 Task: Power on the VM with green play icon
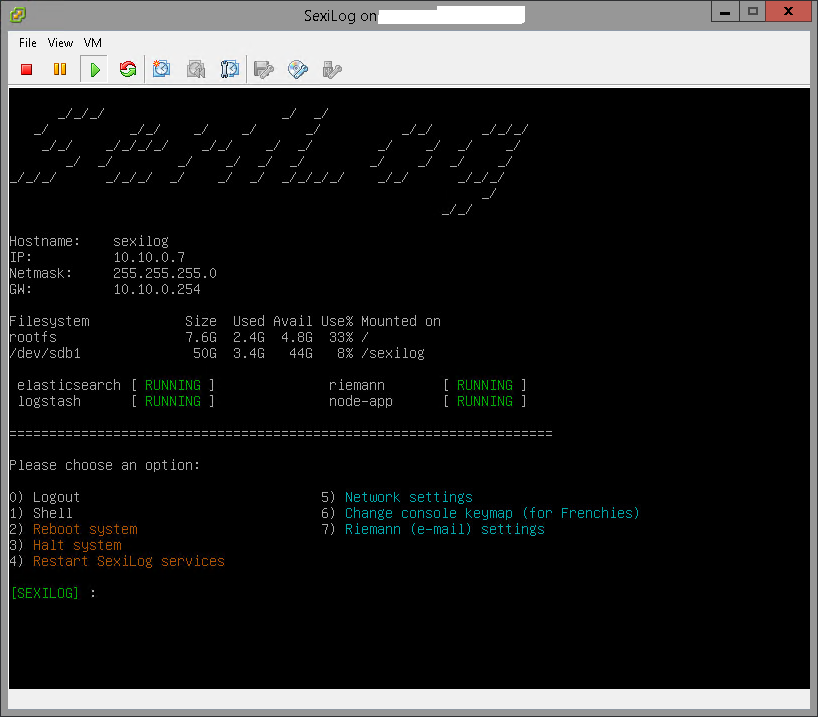coord(94,69)
